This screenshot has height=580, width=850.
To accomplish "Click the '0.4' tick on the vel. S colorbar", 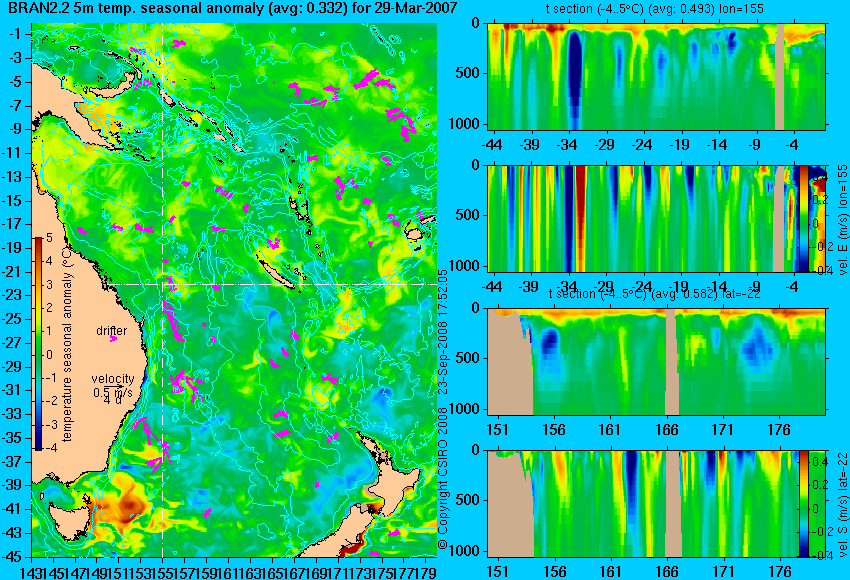I will (x=820, y=462).
